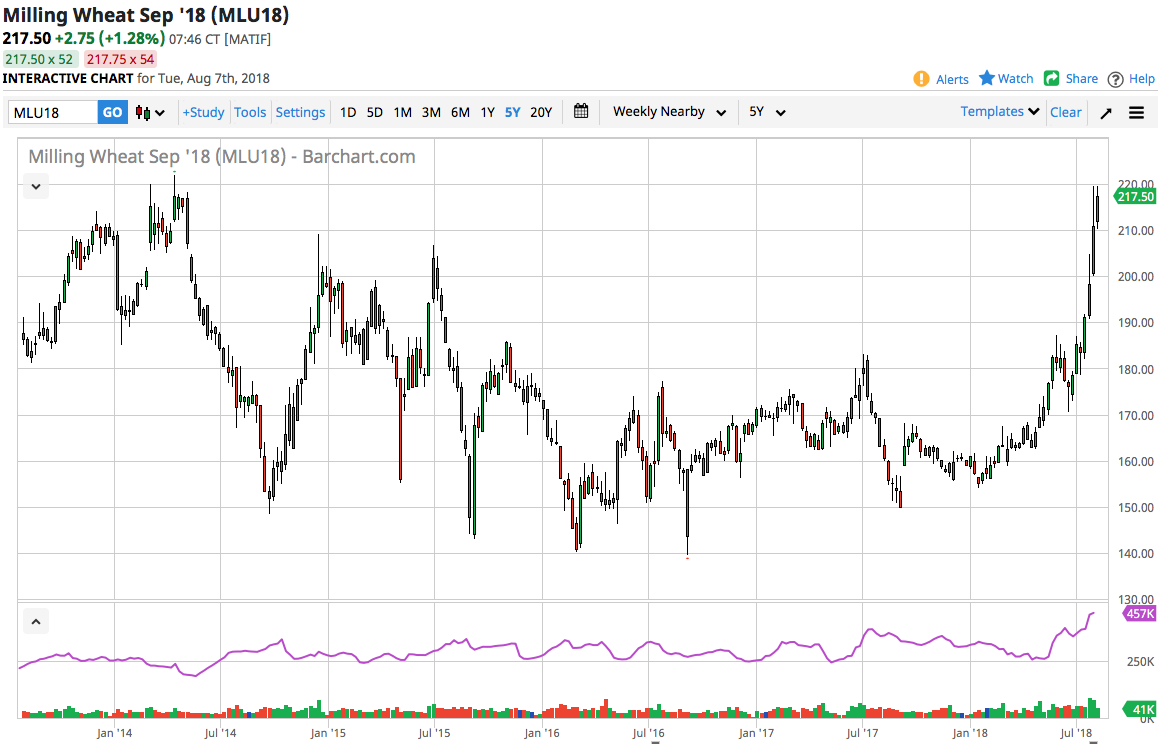Click the green bid 217.50 x 52
This screenshot has width=1172, height=744.
pyautogui.click(x=39, y=59)
